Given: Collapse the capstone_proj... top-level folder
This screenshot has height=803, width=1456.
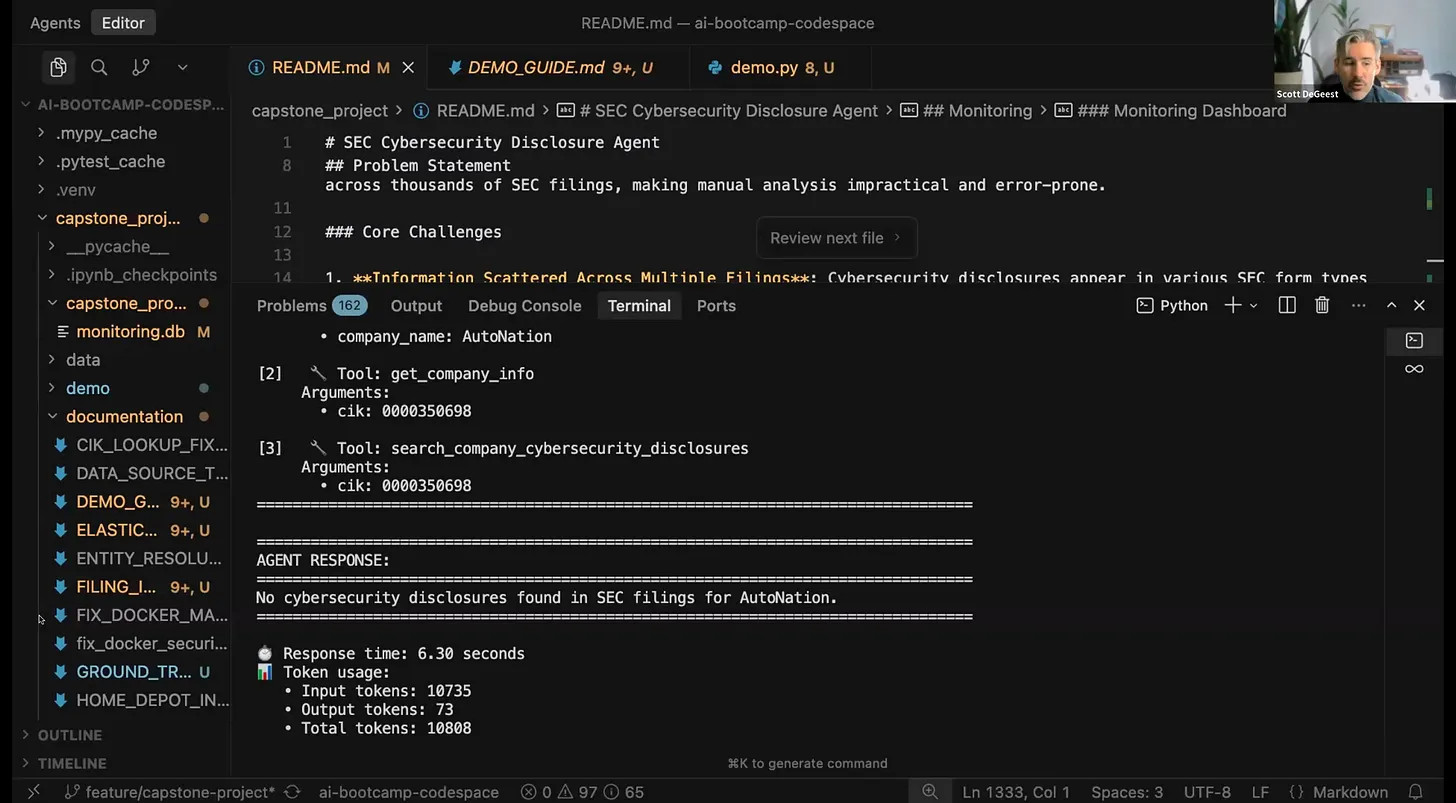Looking at the screenshot, I should pyautogui.click(x=118, y=218).
